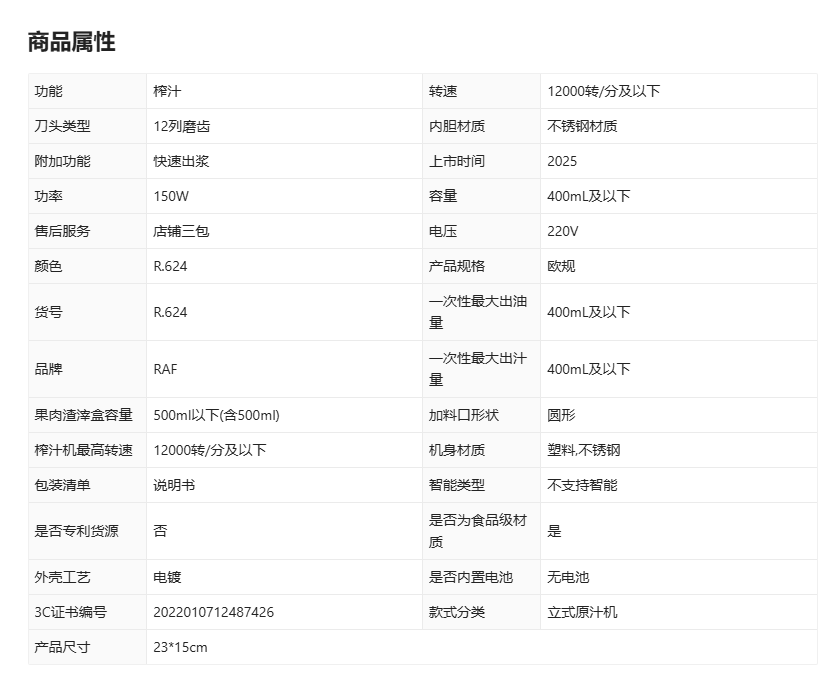Click the 售后服务 value 店铺三包
This screenshot has height=687, width=837.
[x=181, y=231]
